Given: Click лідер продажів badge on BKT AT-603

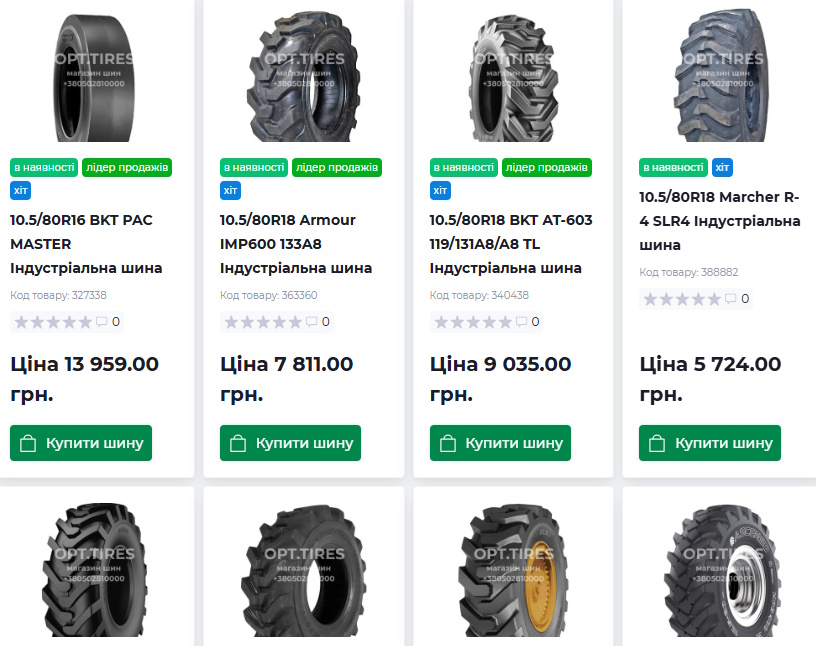Looking at the screenshot, I should click(546, 167).
